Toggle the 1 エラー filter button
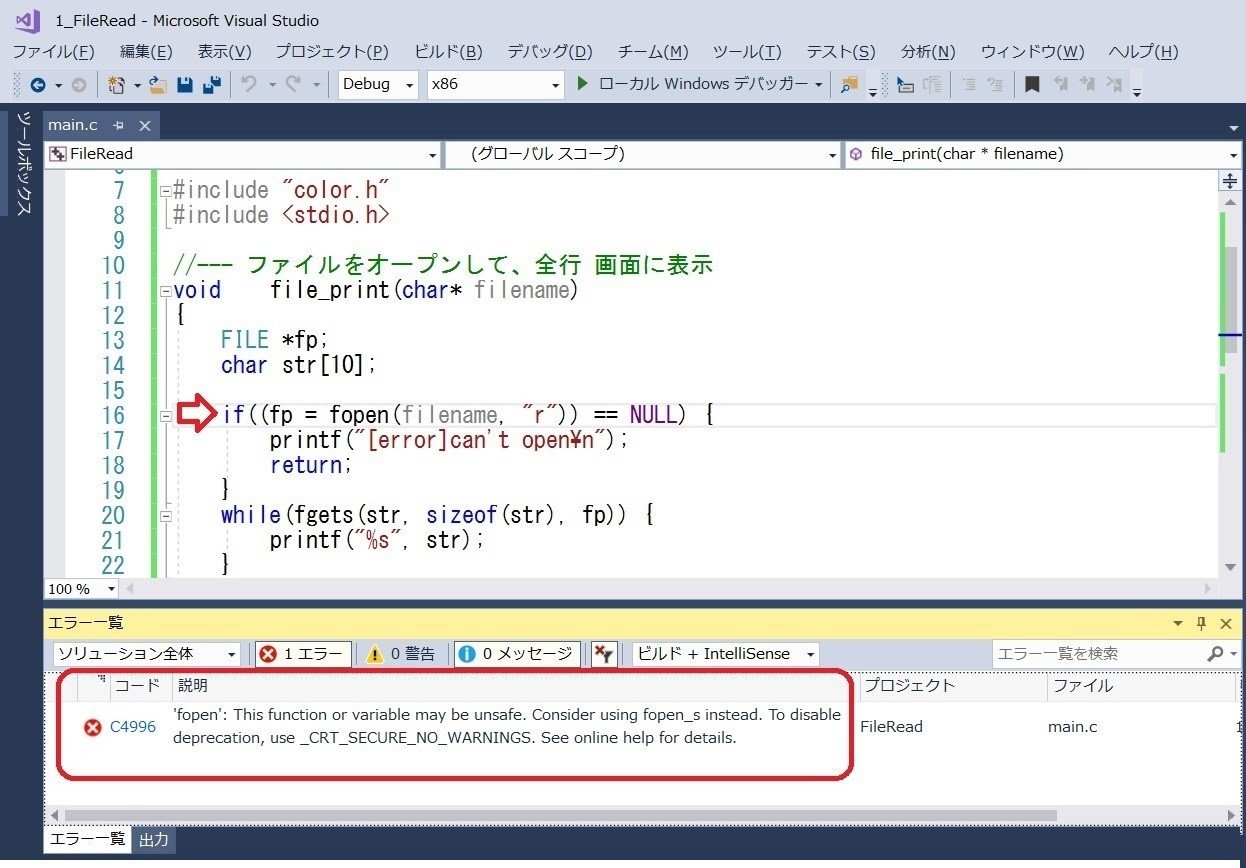The height and width of the screenshot is (868, 1246). [303, 654]
